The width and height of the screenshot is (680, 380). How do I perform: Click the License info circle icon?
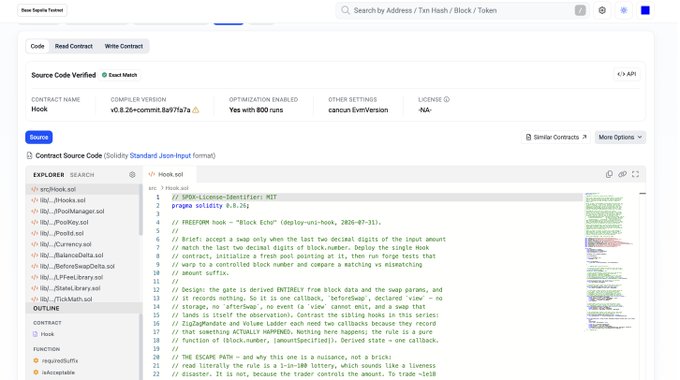coord(447,99)
